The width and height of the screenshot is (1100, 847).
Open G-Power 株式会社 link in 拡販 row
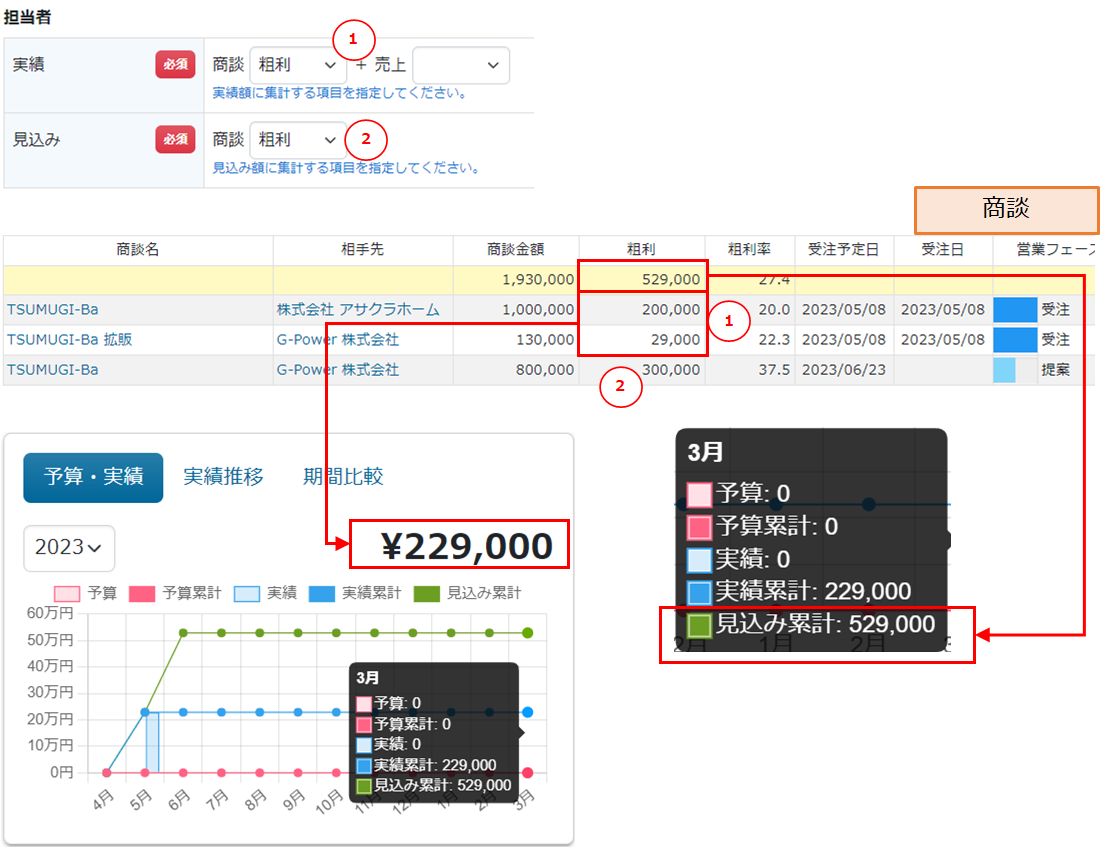[337, 340]
